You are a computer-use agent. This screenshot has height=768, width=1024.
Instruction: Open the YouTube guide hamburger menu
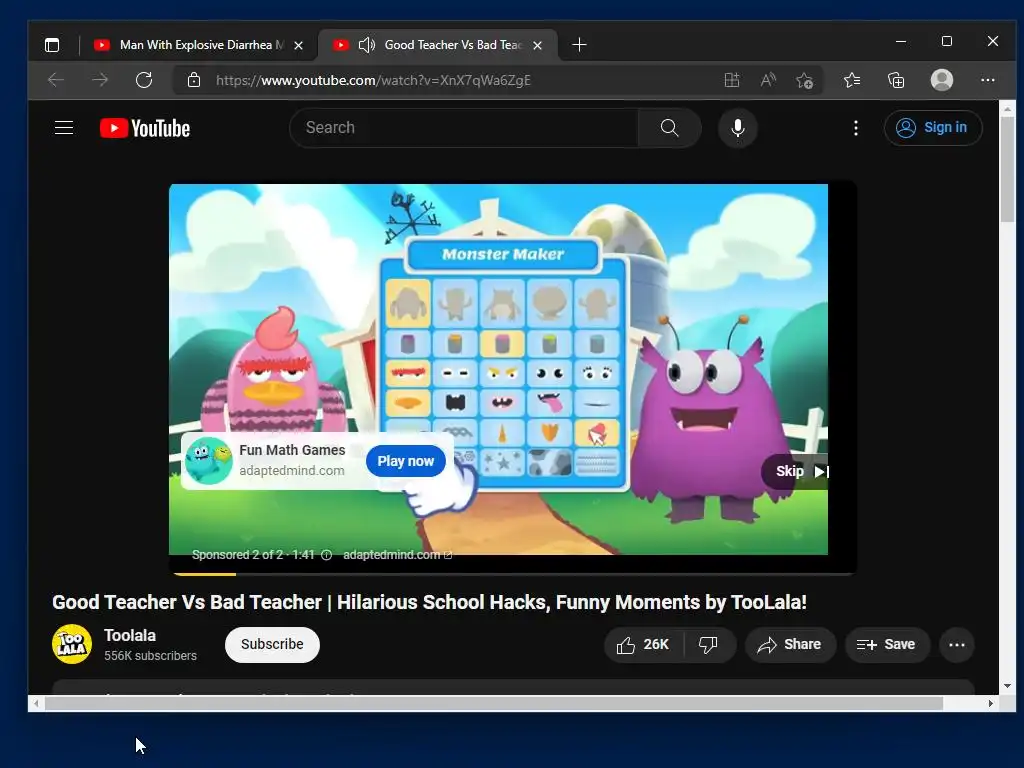pyautogui.click(x=64, y=128)
